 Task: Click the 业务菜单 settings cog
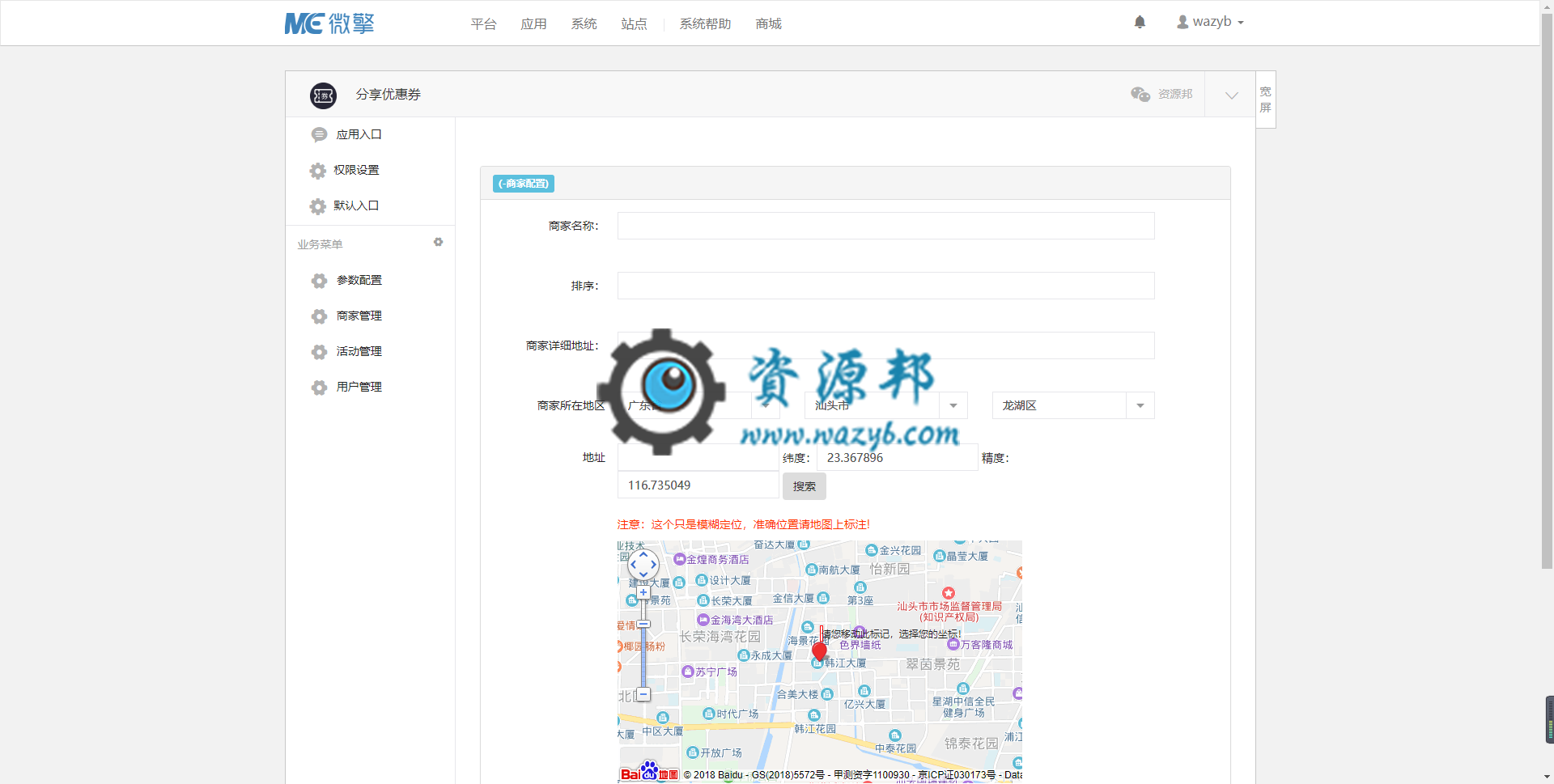point(438,243)
